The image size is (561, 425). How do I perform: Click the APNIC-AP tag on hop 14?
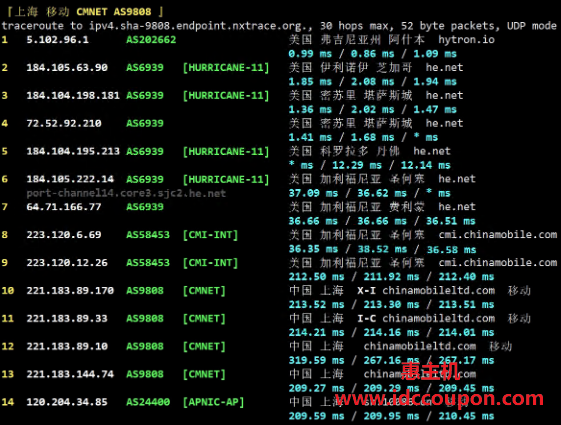(213, 402)
